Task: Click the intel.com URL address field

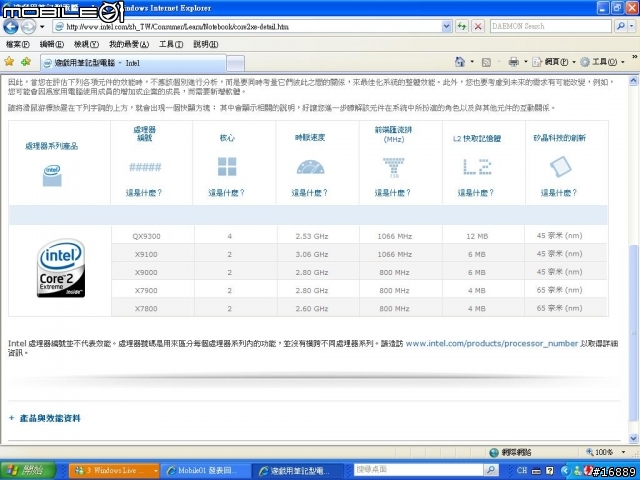Action: (x=247, y=27)
